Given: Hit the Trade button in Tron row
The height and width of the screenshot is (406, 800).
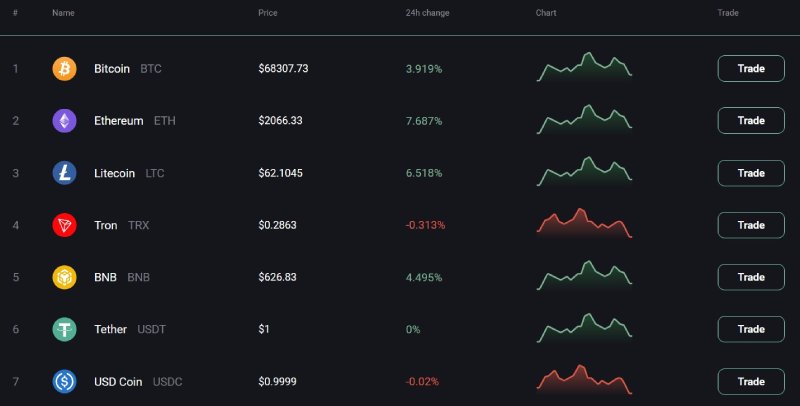Looking at the screenshot, I should 751,225.
